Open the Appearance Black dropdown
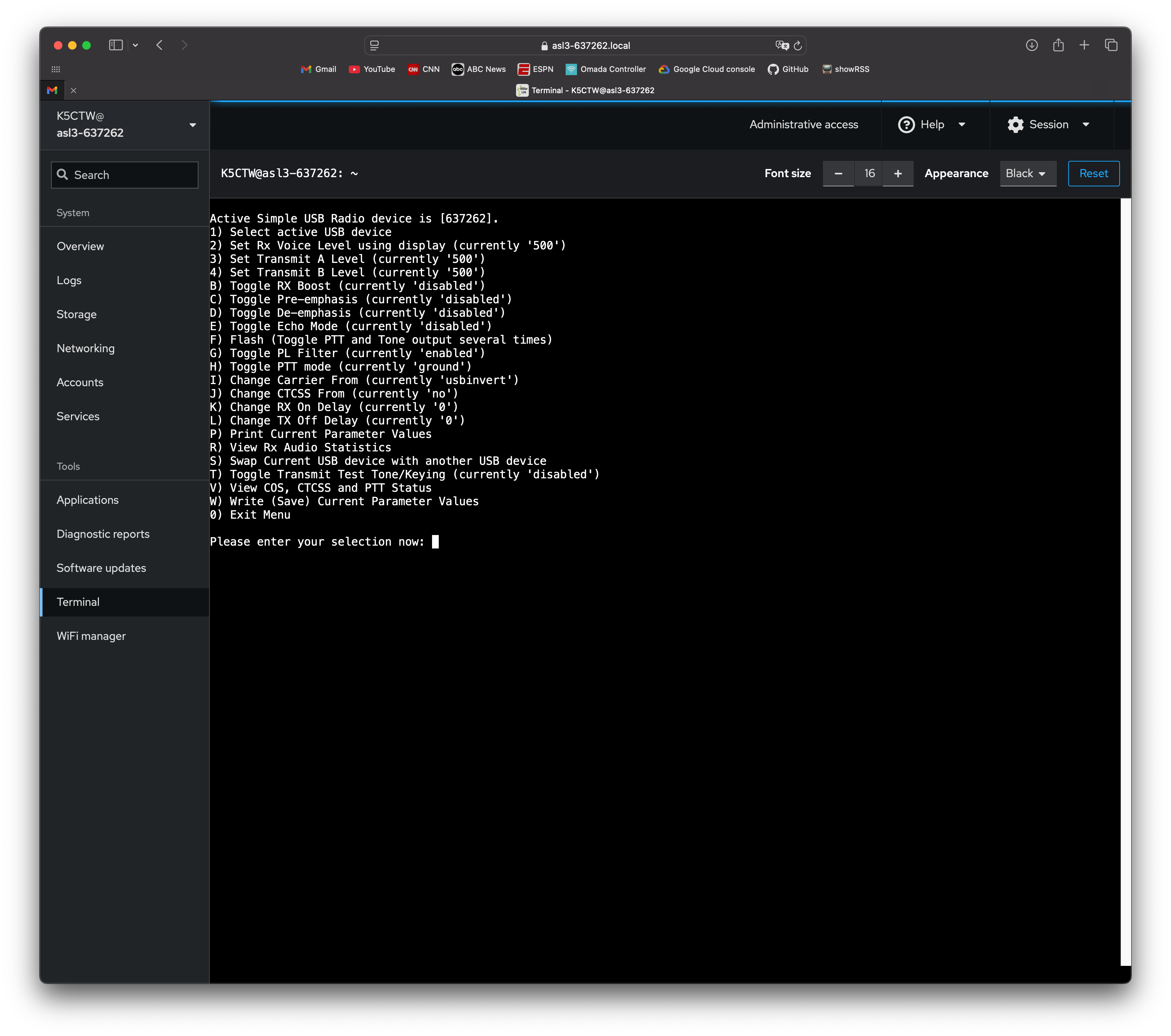1171x1036 pixels. coord(1027,174)
